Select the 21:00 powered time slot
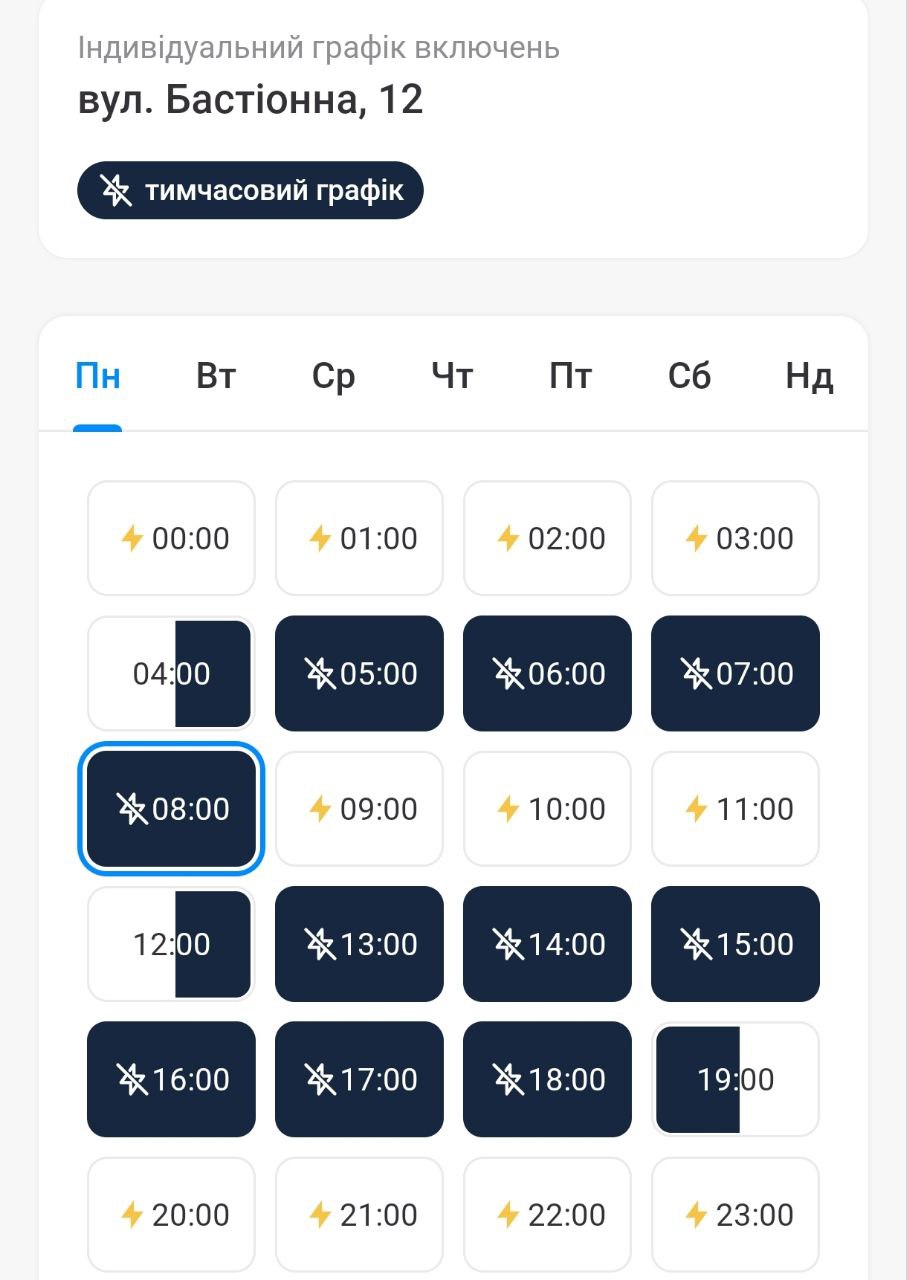The width and height of the screenshot is (907, 1280). 359,1215
